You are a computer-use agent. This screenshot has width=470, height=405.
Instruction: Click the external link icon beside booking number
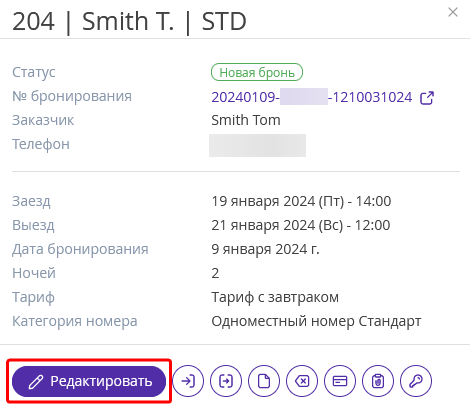(x=427, y=98)
